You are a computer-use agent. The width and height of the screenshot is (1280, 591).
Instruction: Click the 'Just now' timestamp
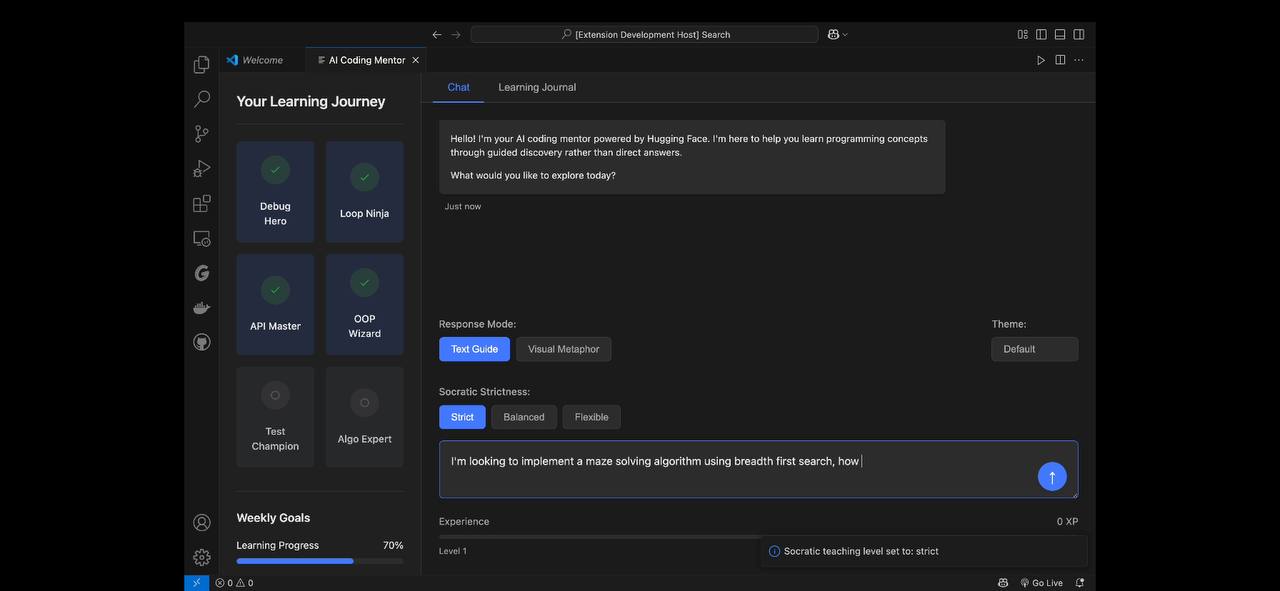tap(463, 206)
